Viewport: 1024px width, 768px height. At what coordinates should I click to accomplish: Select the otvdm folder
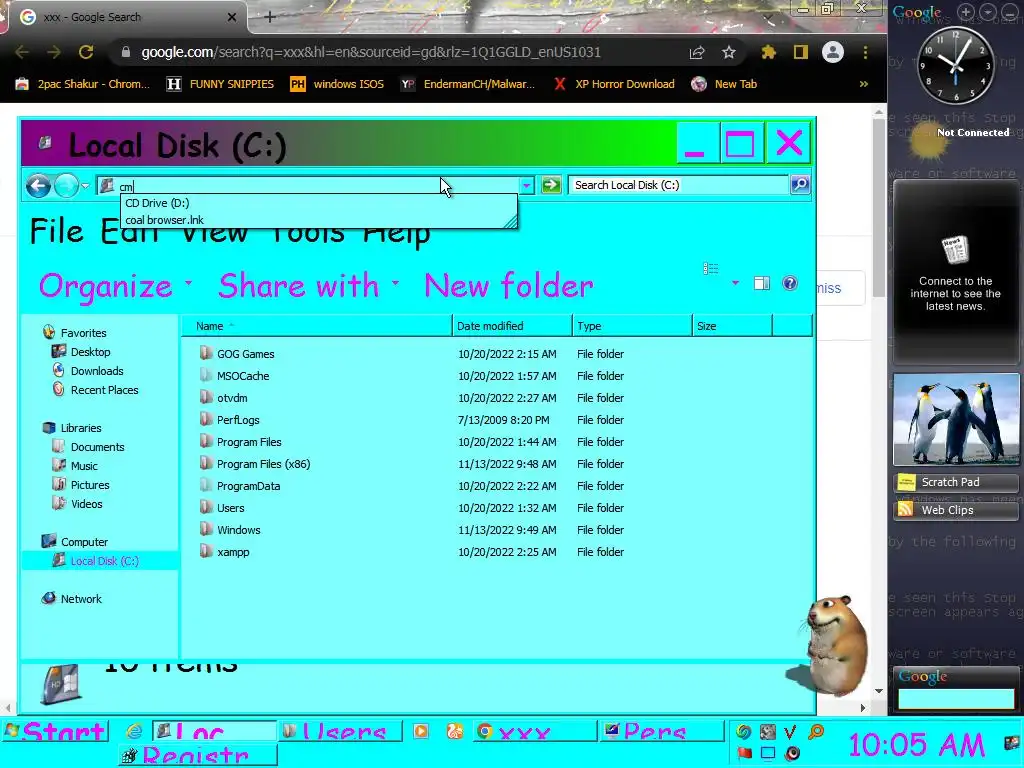[x=232, y=398]
